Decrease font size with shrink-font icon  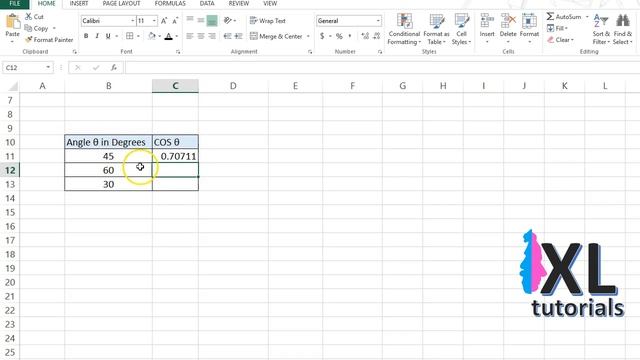point(175,21)
